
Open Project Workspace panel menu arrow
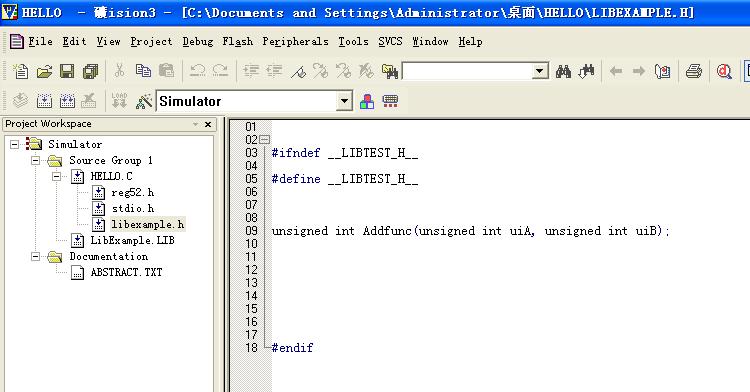click(195, 124)
